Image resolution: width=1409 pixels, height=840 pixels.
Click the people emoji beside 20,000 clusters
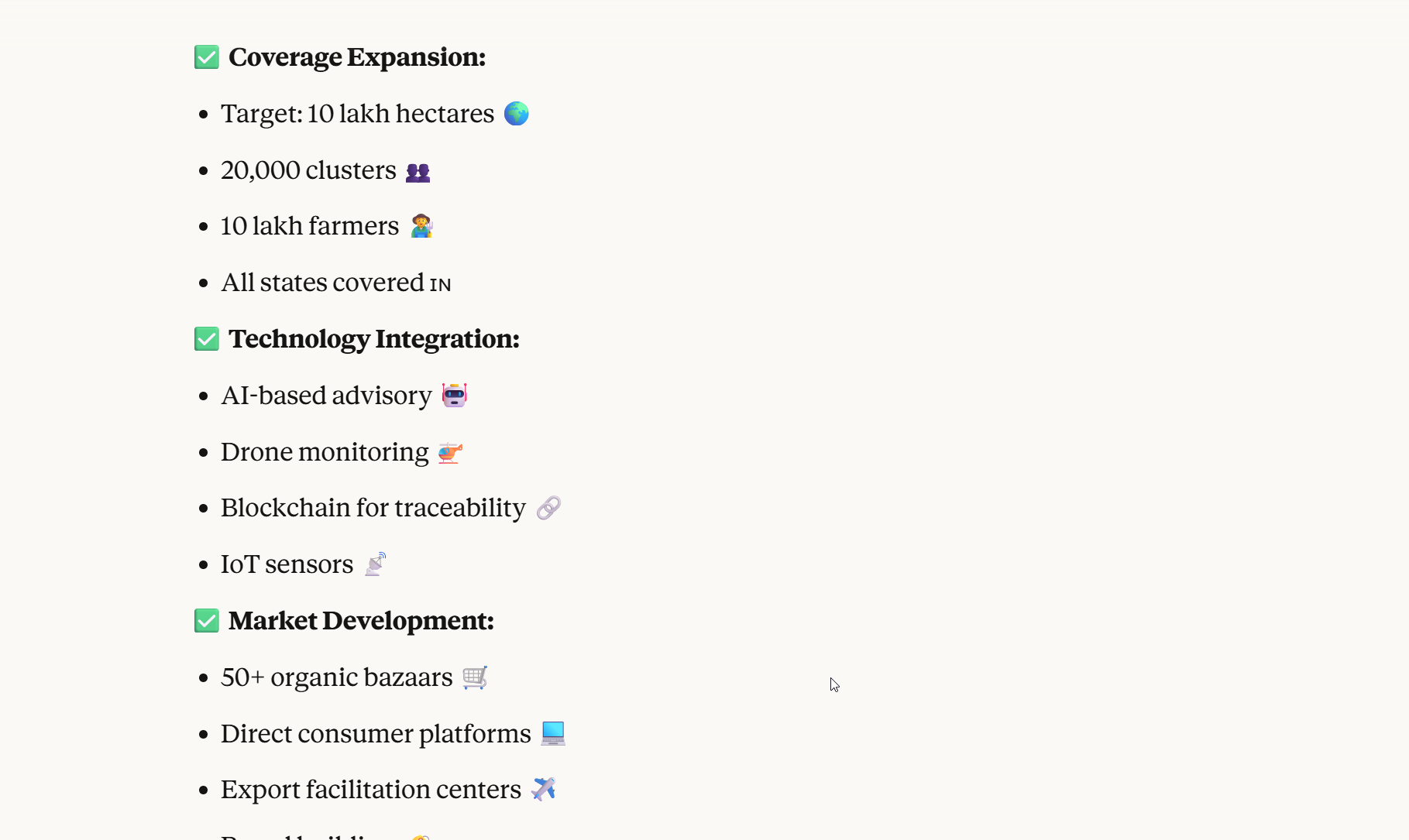tap(418, 172)
